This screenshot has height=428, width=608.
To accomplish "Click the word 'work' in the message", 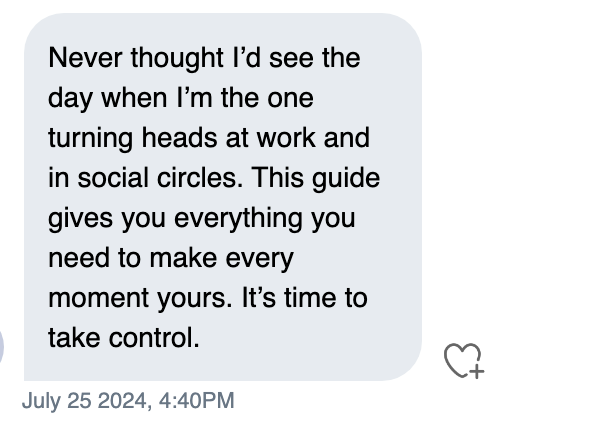I will pos(286,138).
